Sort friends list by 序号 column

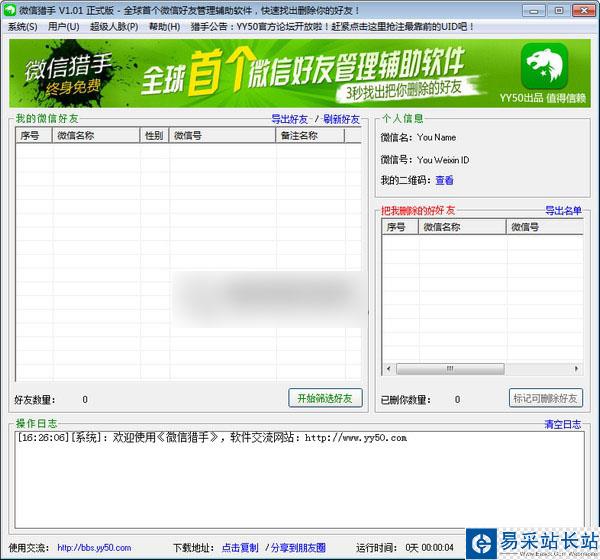[34, 136]
